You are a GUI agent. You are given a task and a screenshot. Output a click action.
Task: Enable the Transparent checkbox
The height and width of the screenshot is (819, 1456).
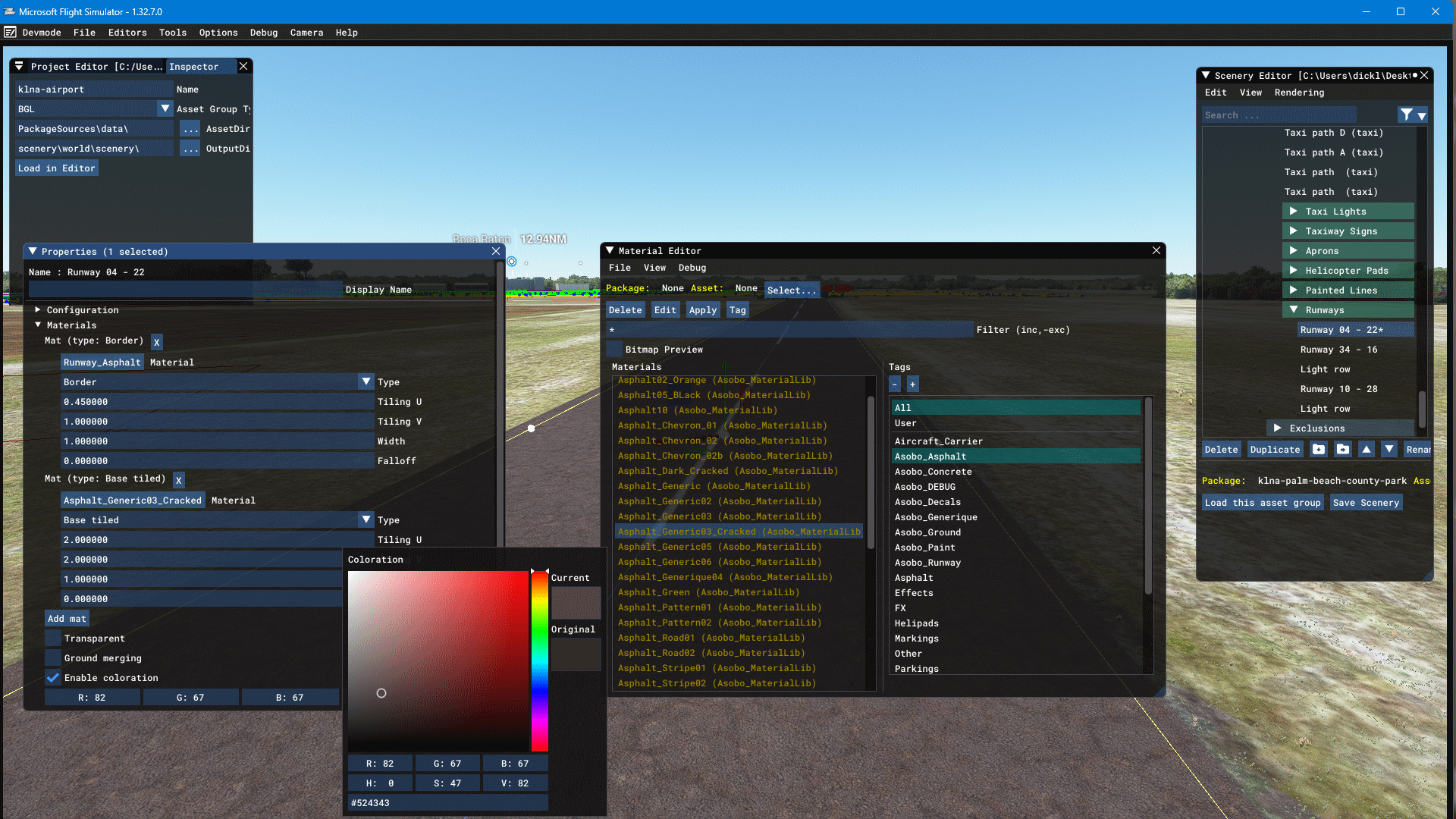coord(52,638)
